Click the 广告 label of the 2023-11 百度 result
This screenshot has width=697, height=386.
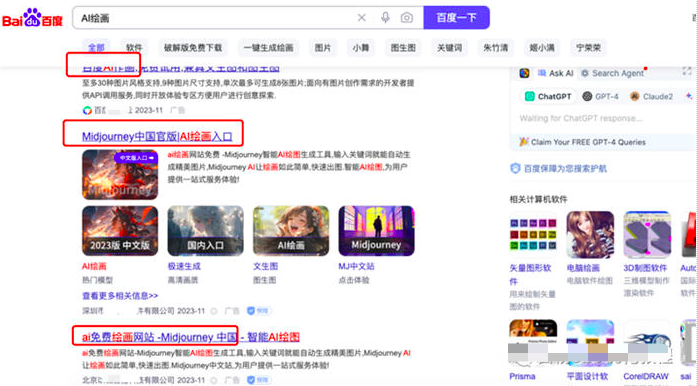tap(178, 110)
